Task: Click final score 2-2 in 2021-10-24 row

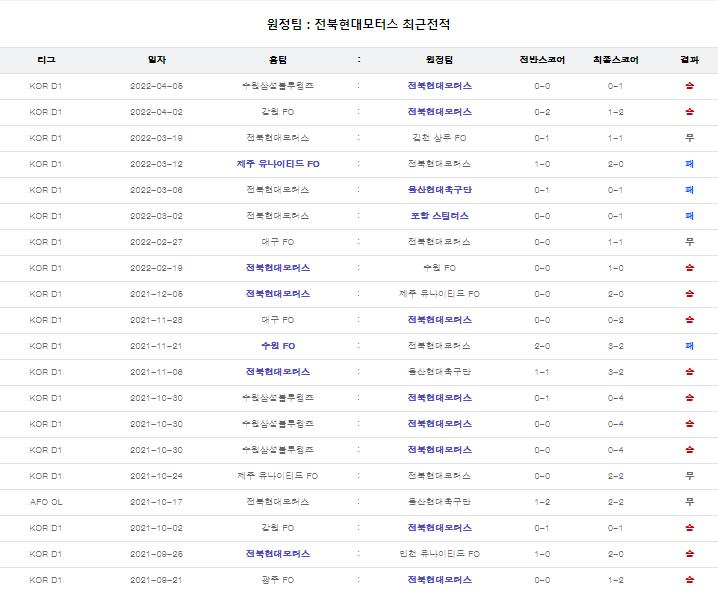Action: click(615, 476)
